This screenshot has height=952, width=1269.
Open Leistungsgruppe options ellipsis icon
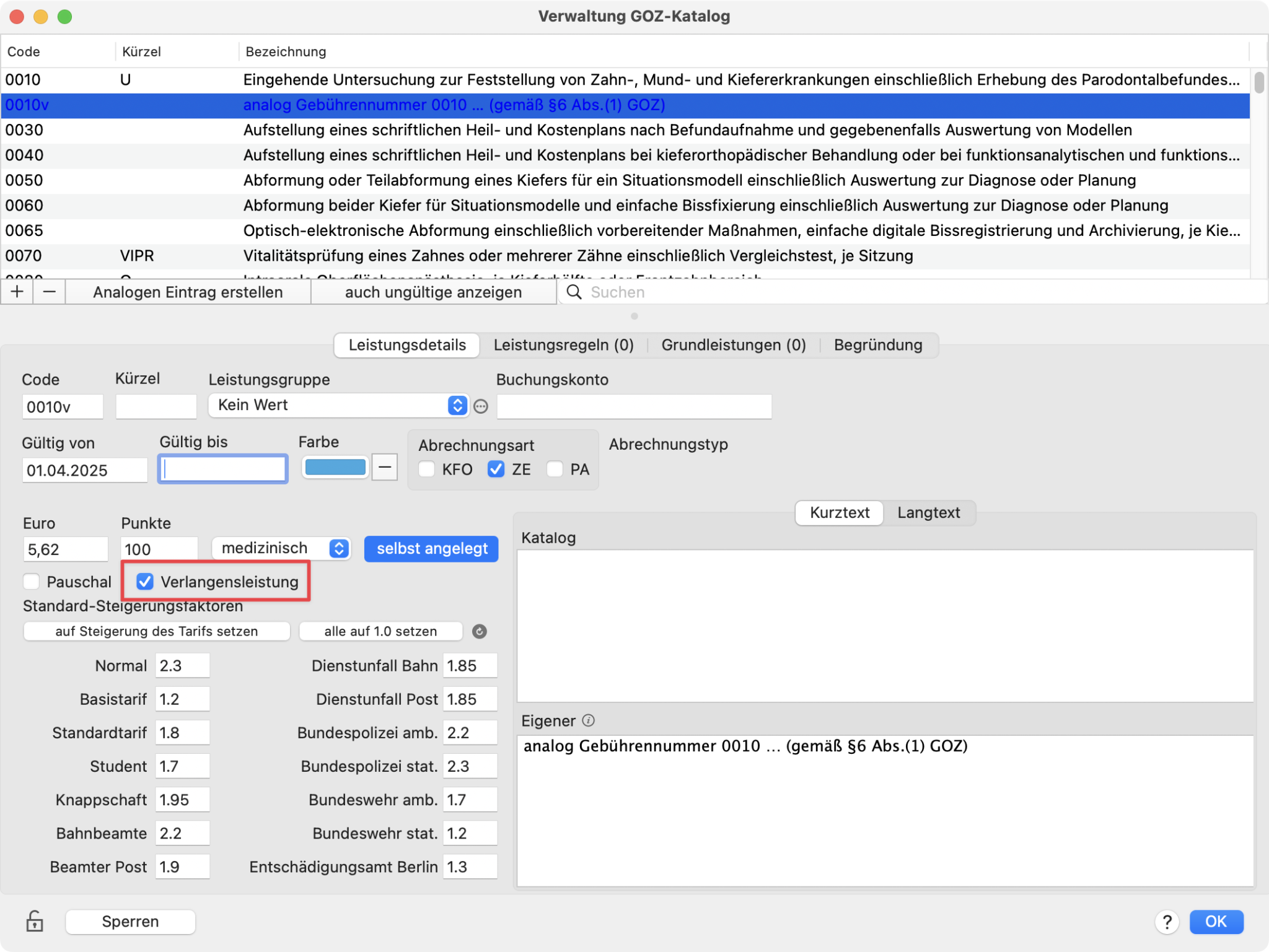coord(481,406)
